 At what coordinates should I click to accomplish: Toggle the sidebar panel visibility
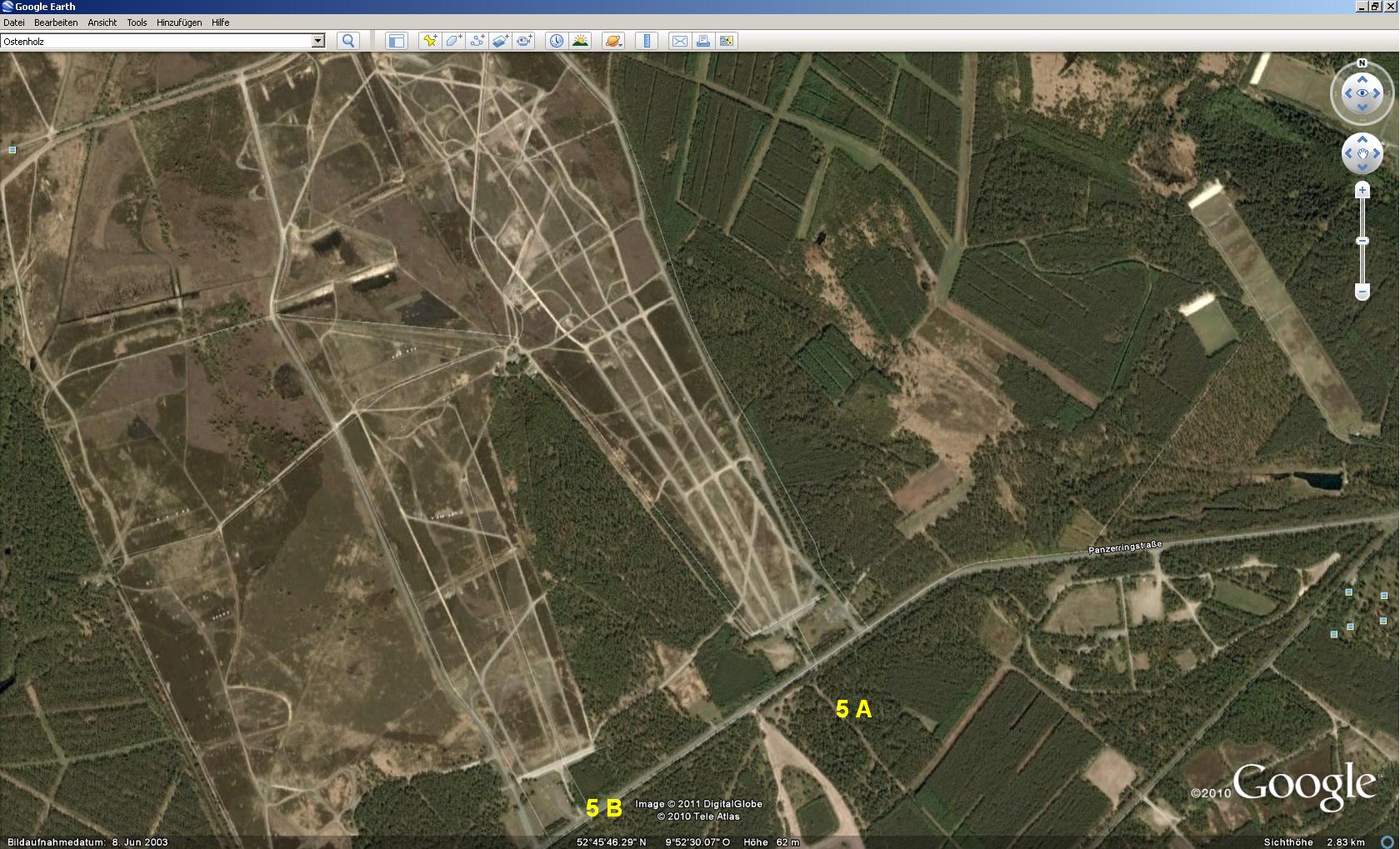coord(396,41)
